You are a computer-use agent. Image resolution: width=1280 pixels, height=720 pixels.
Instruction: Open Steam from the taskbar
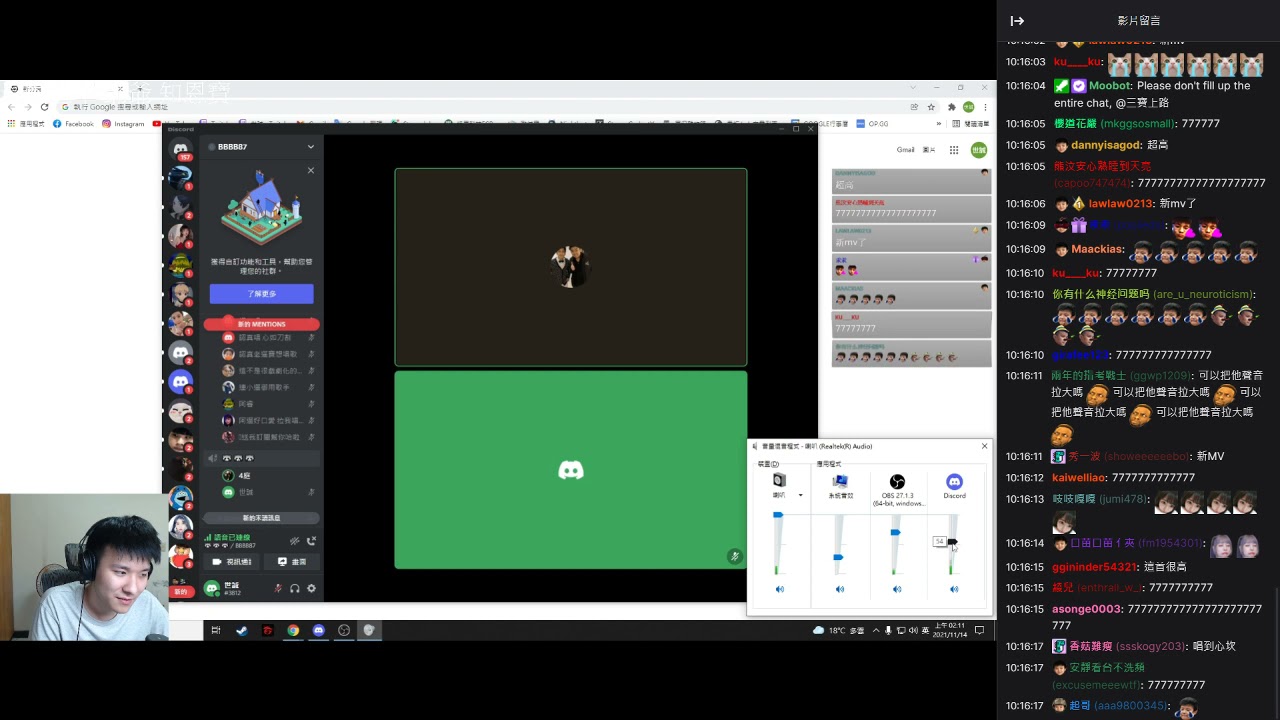241,630
